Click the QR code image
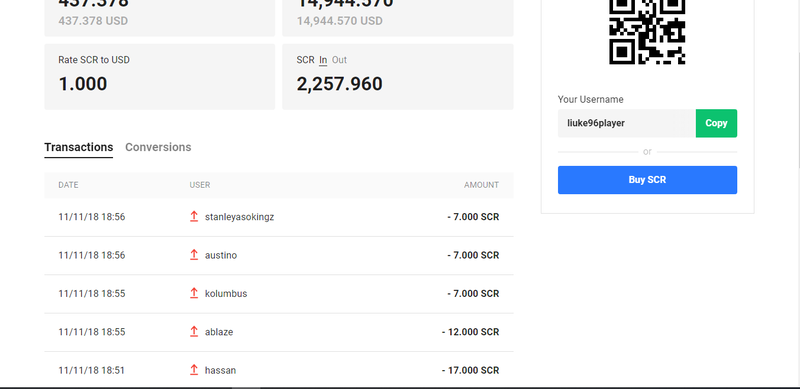The height and width of the screenshot is (389, 800). [x=647, y=32]
